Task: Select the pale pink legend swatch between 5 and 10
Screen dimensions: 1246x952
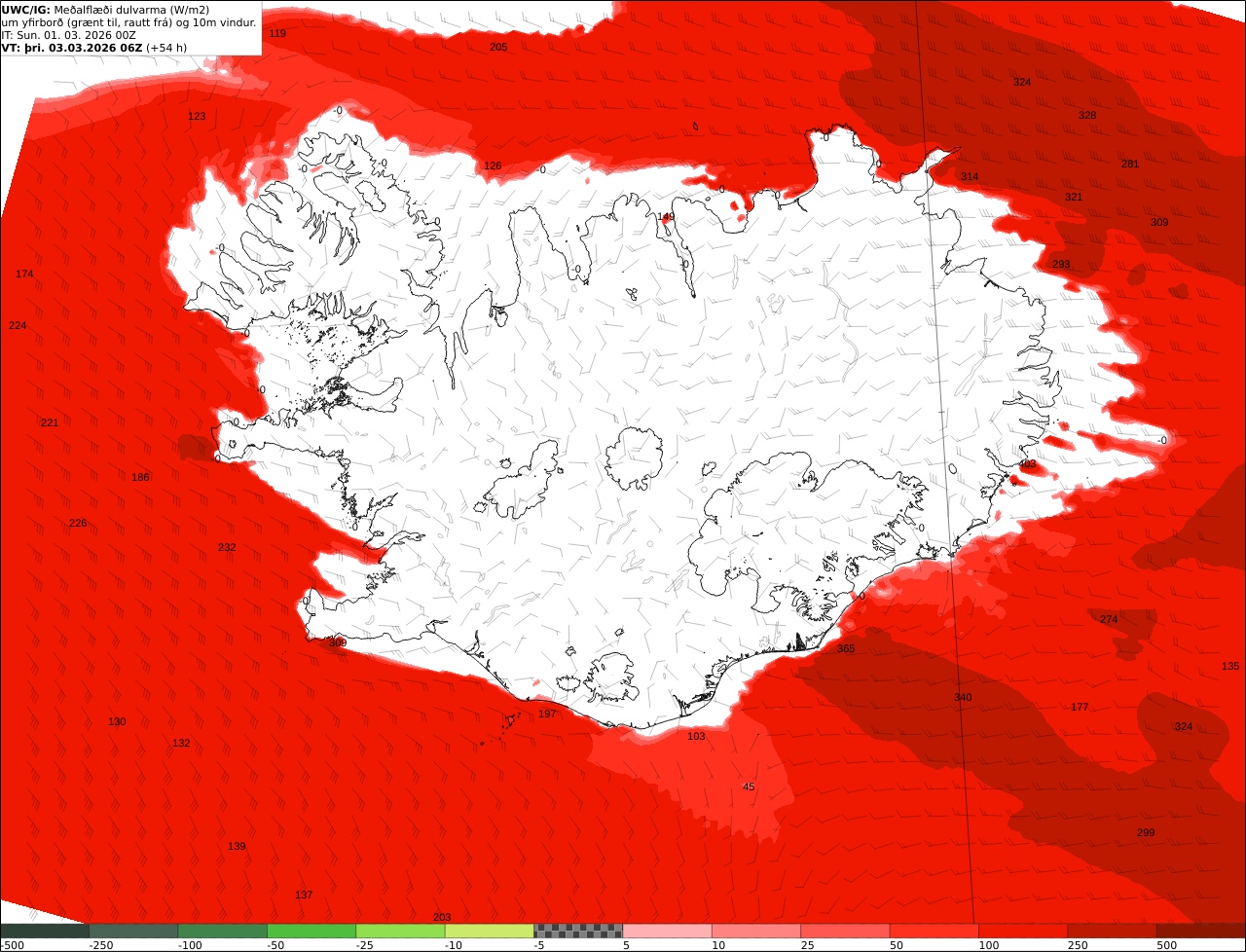Action: [668, 931]
